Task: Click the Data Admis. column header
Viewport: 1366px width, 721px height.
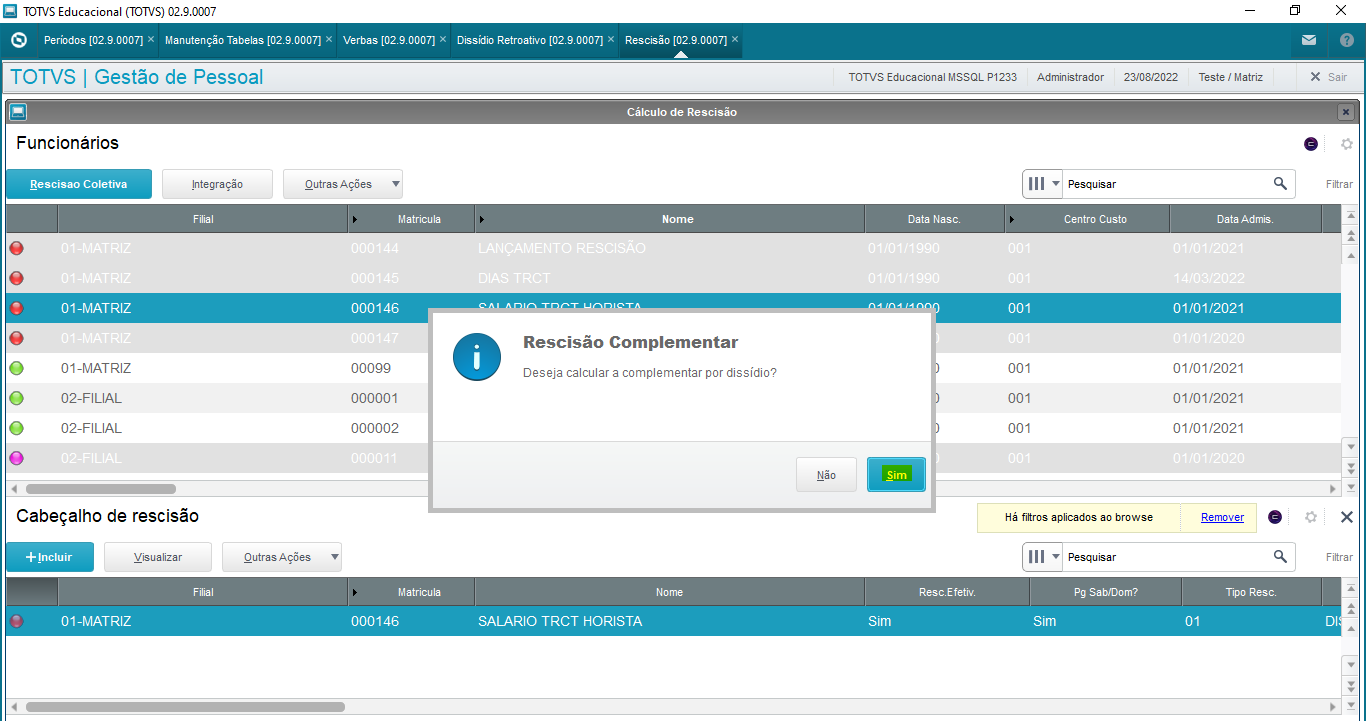Action: (1245, 219)
